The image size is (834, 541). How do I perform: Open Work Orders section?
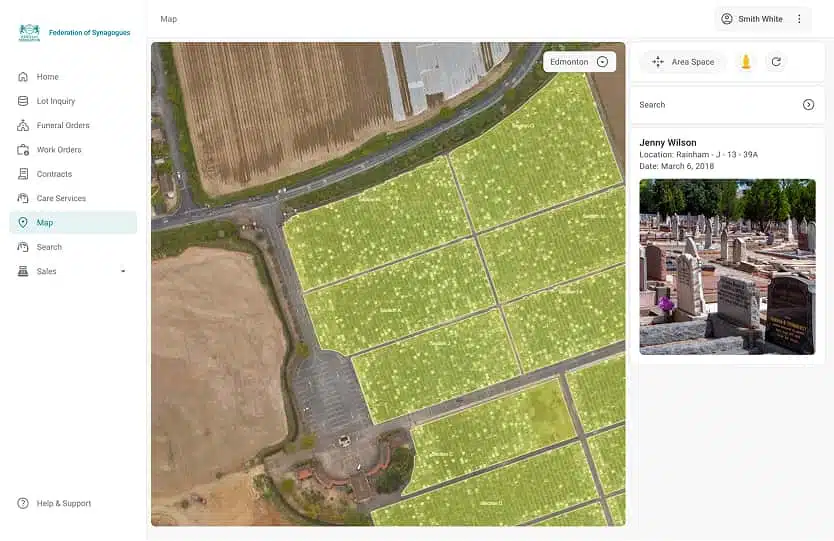tap(73, 150)
